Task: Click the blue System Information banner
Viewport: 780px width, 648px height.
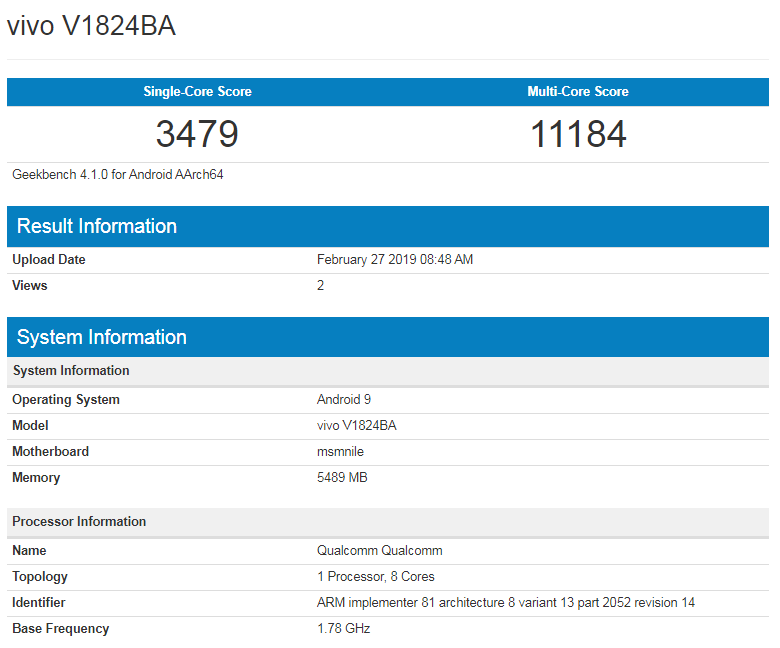Action: (388, 337)
